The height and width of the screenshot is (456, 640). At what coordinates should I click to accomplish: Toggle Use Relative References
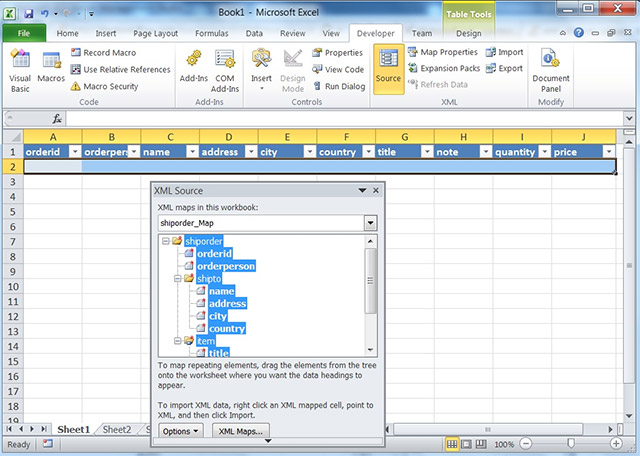click(120, 69)
